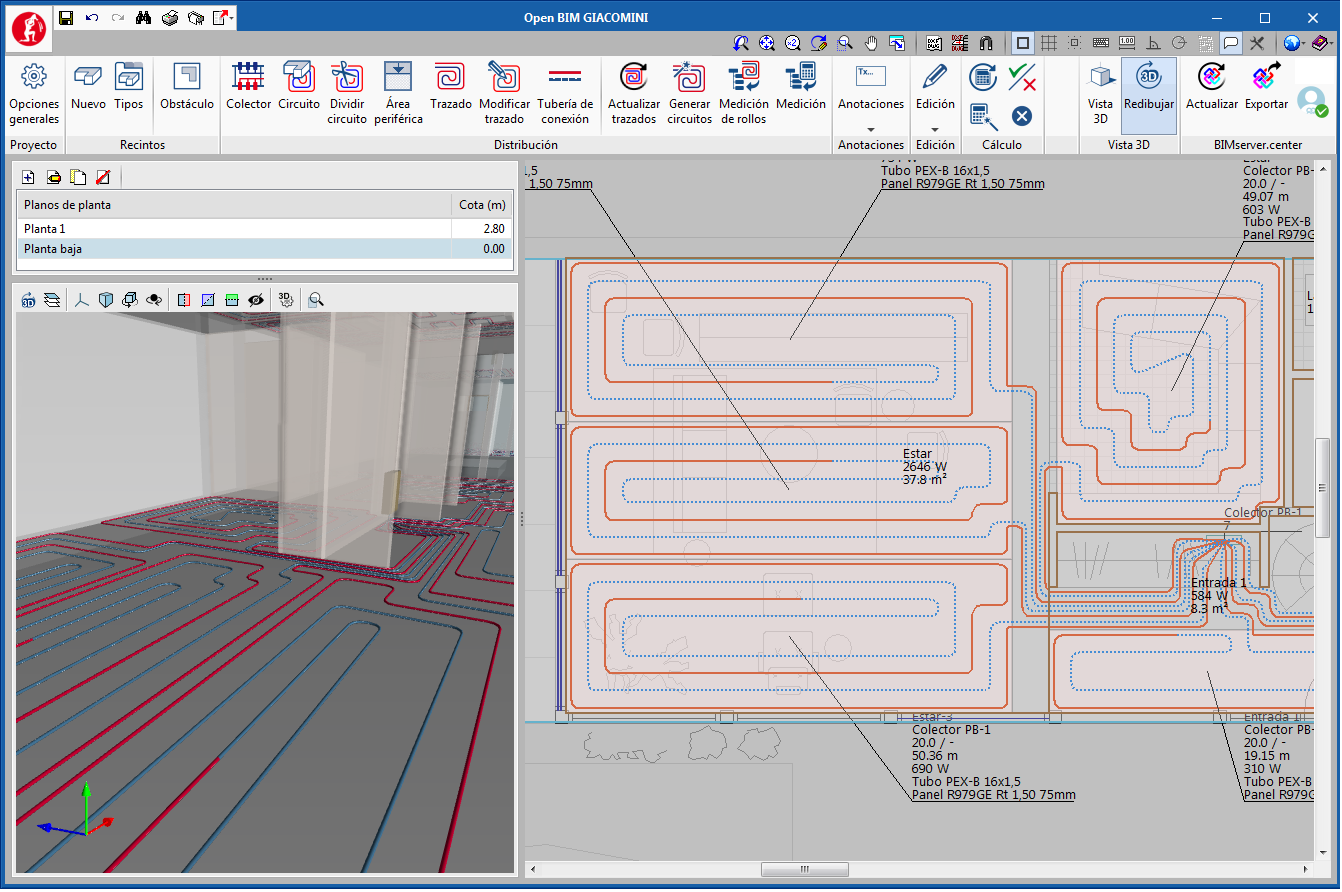Screen dimensions: 1342x892
Task: Click the print icon
Action: (170, 17)
